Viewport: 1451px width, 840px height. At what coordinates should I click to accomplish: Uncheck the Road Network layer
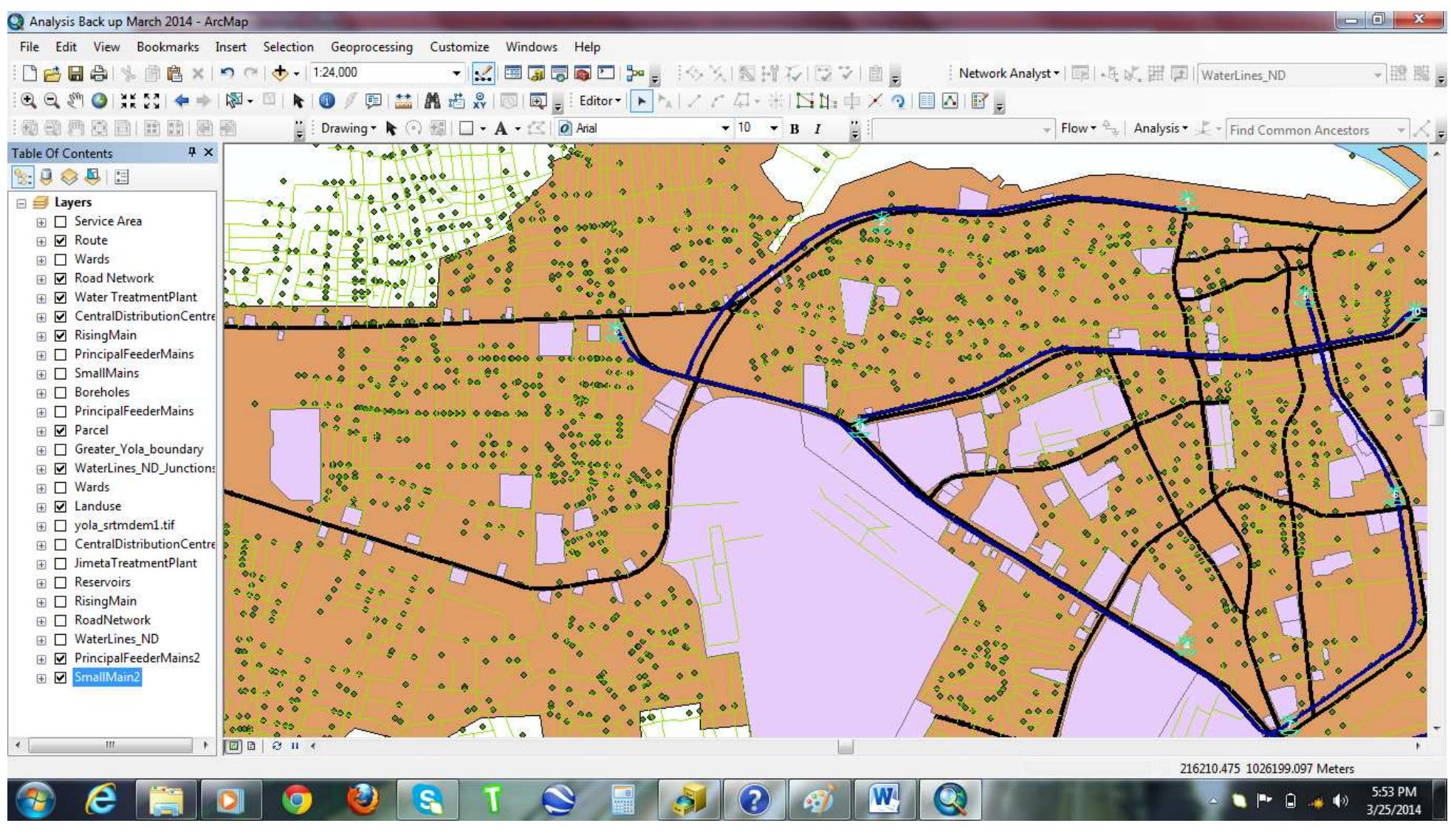point(61,279)
